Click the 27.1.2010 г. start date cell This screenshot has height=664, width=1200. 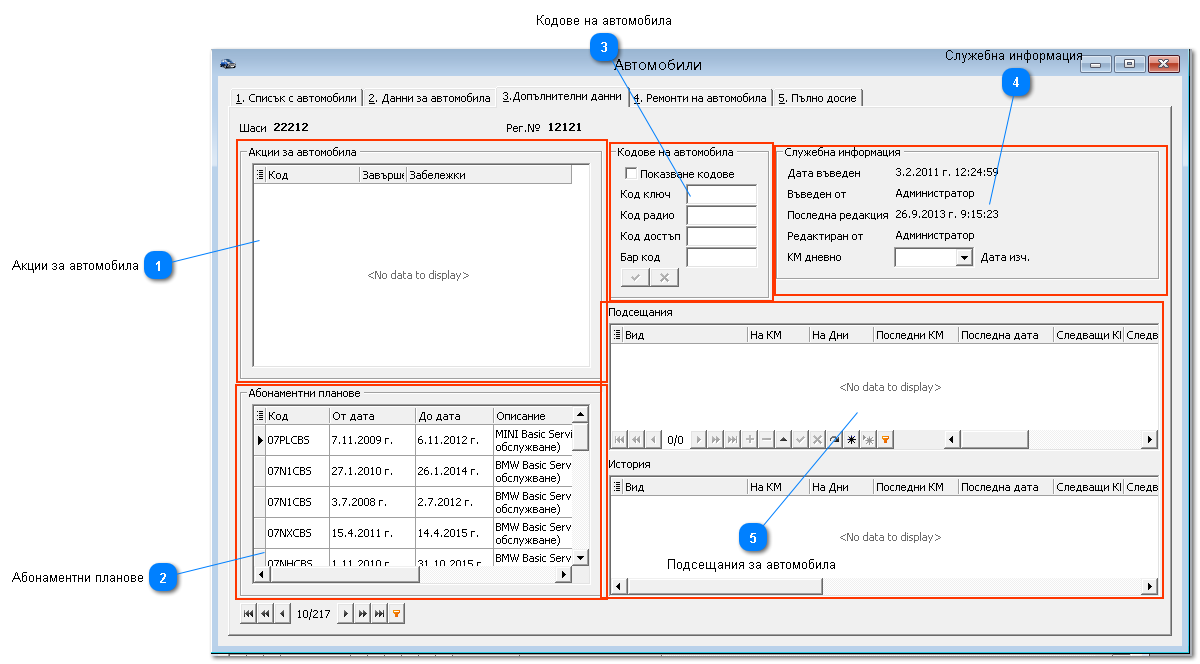[x=372, y=471]
